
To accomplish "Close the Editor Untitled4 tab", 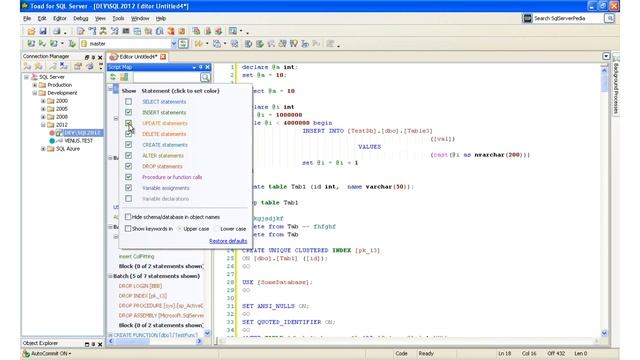I will tap(163, 57).
